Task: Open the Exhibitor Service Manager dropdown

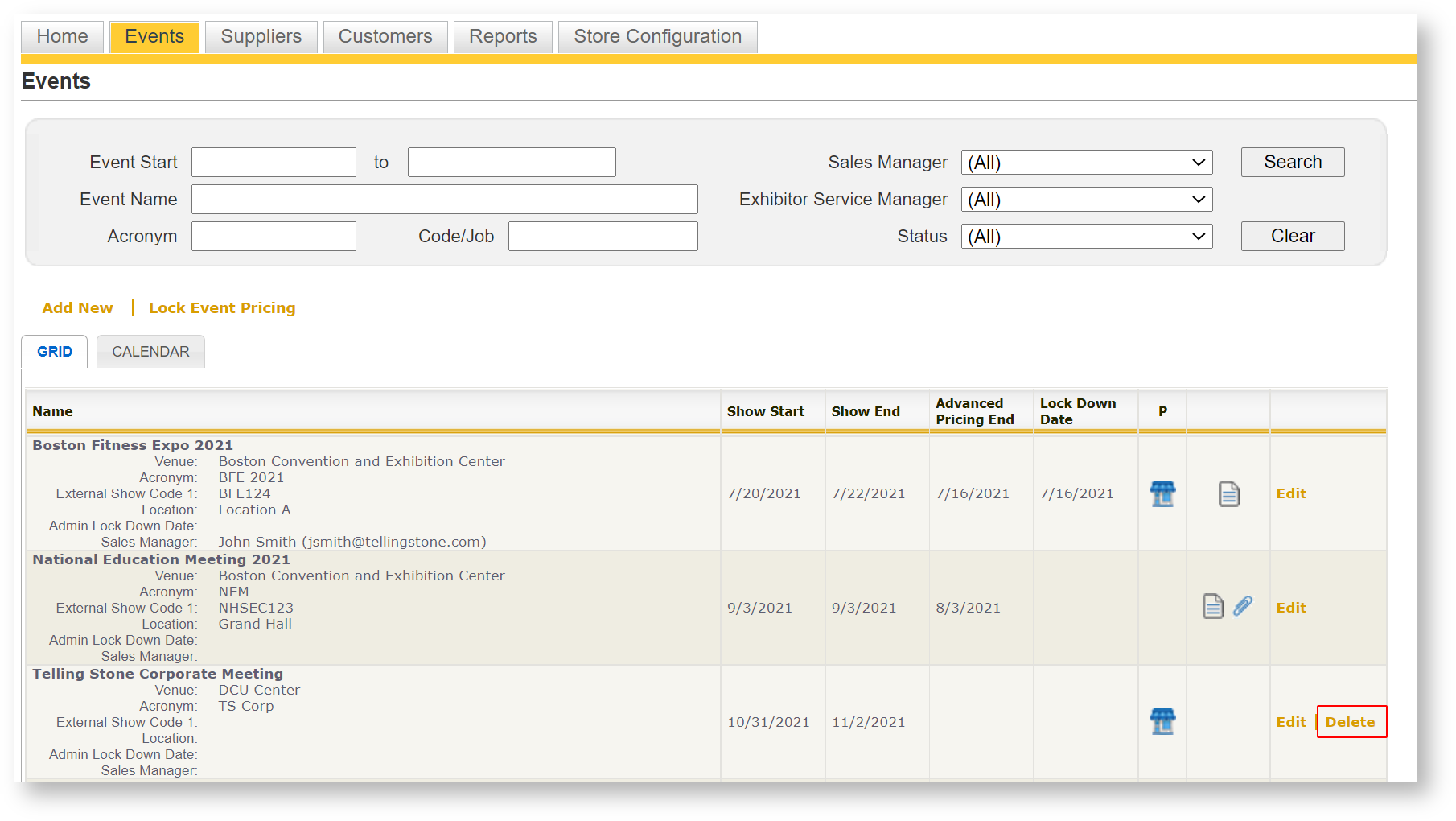Action: point(1086,200)
